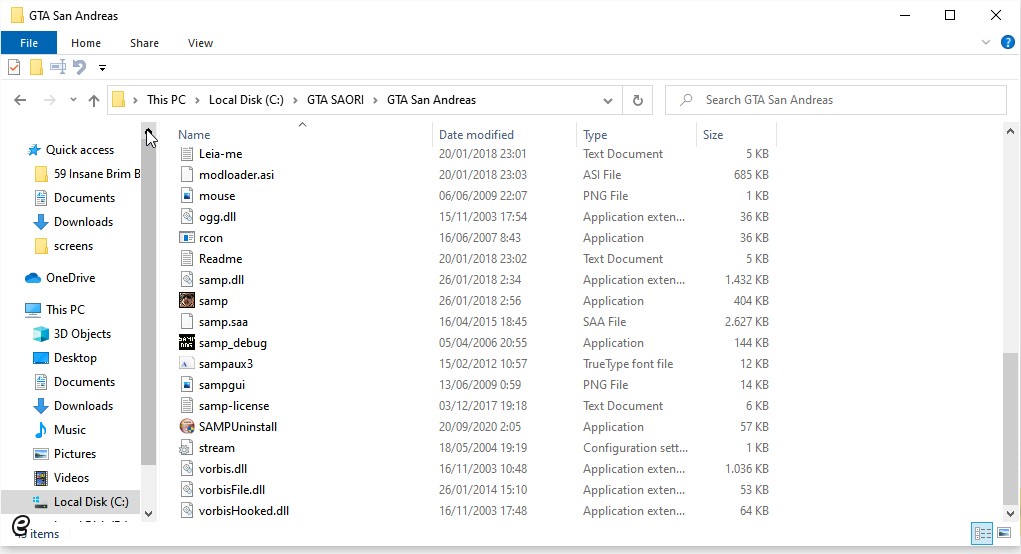This screenshot has height=554, width=1021.
Task: Click the Undo quick access icon
Action: click(79, 67)
